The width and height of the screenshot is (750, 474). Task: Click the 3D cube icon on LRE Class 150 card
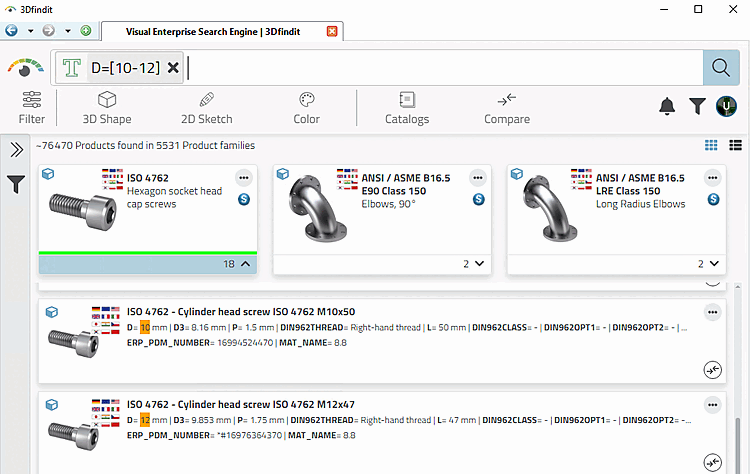pos(517,174)
